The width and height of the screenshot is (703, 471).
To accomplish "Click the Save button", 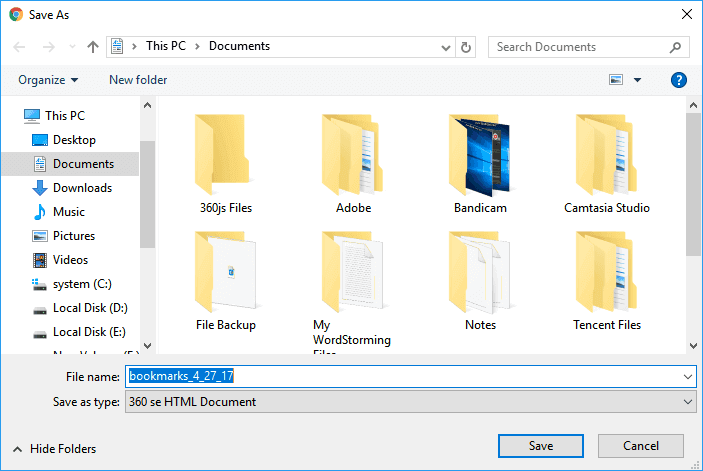I will [540, 446].
